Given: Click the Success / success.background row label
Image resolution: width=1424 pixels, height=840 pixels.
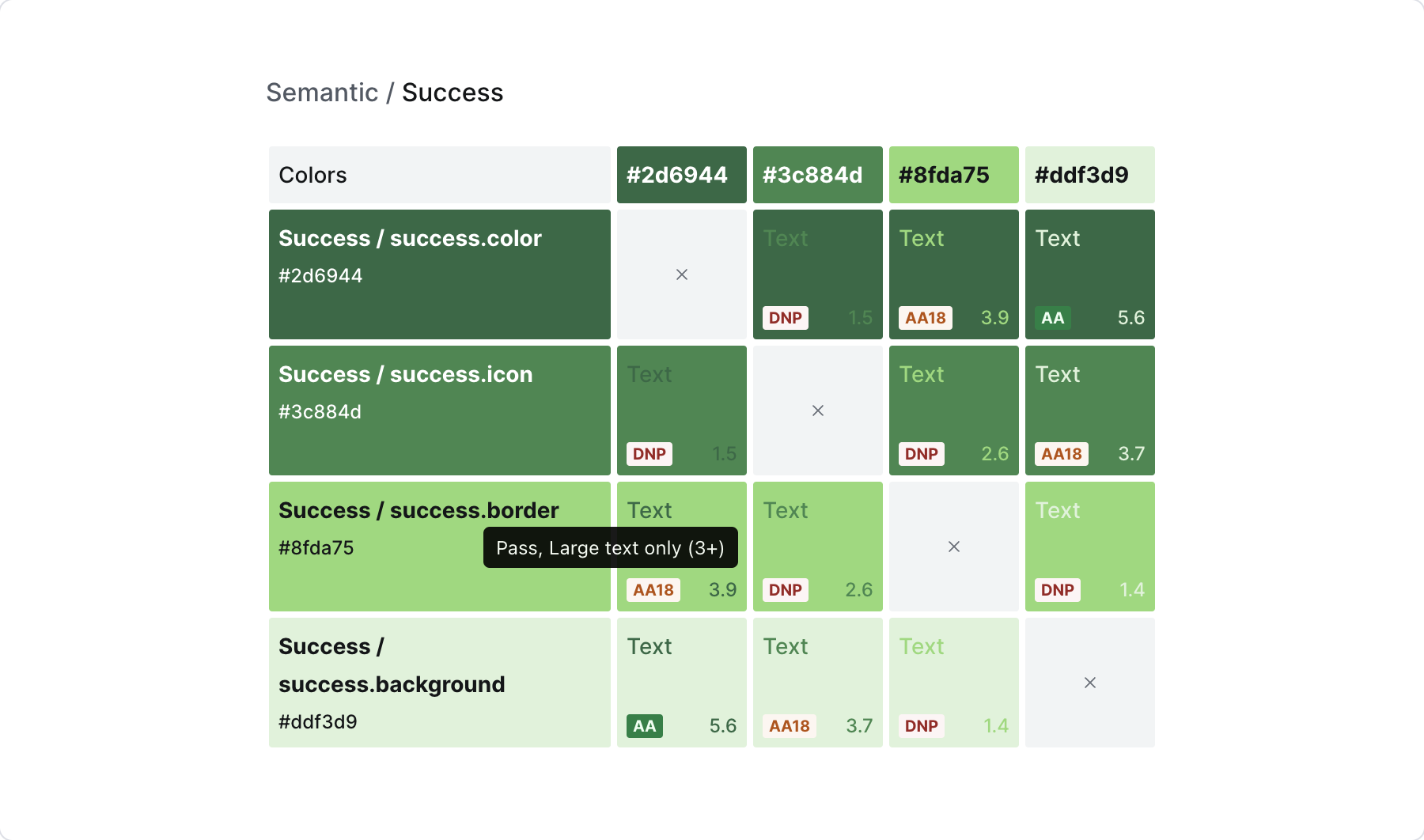Looking at the screenshot, I should 392,665.
